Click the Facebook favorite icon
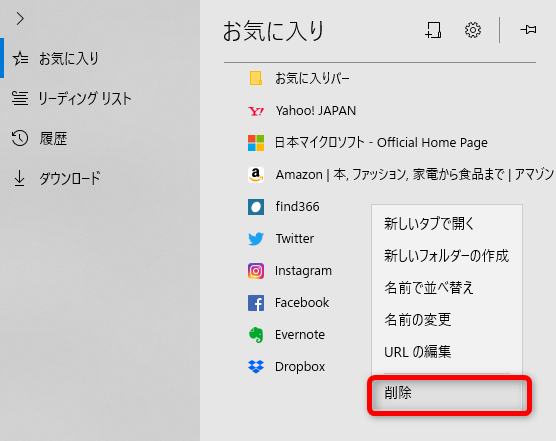This screenshot has height=441, width=556. click(x=256, y=303)
